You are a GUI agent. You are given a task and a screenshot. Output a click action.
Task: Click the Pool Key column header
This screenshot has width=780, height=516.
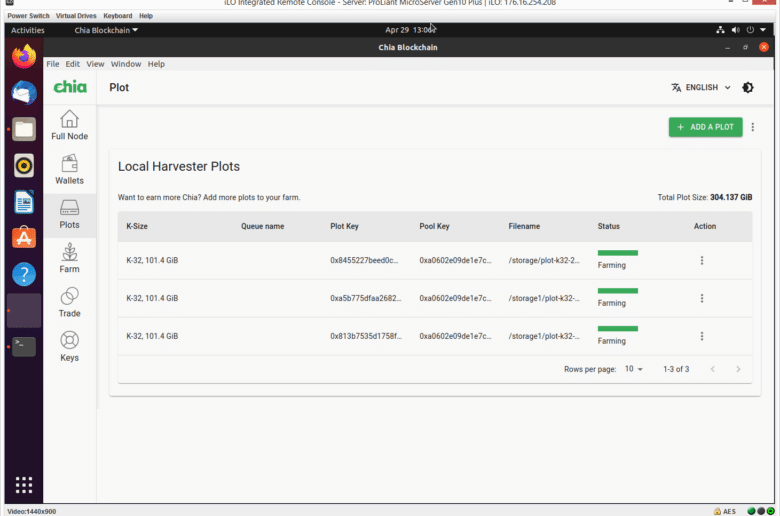[x=434, y=226]
